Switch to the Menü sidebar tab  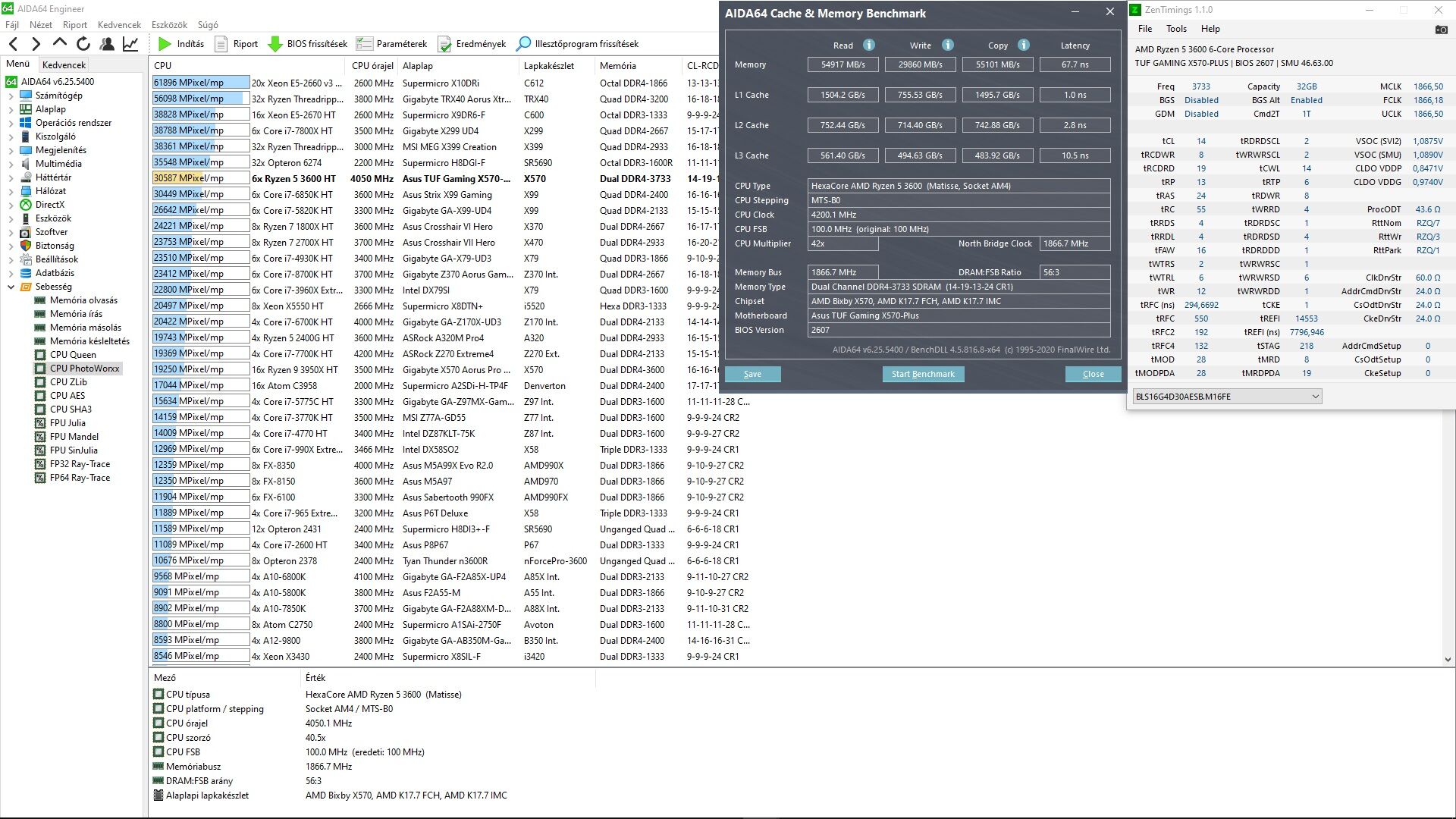(x=18, y=64)
